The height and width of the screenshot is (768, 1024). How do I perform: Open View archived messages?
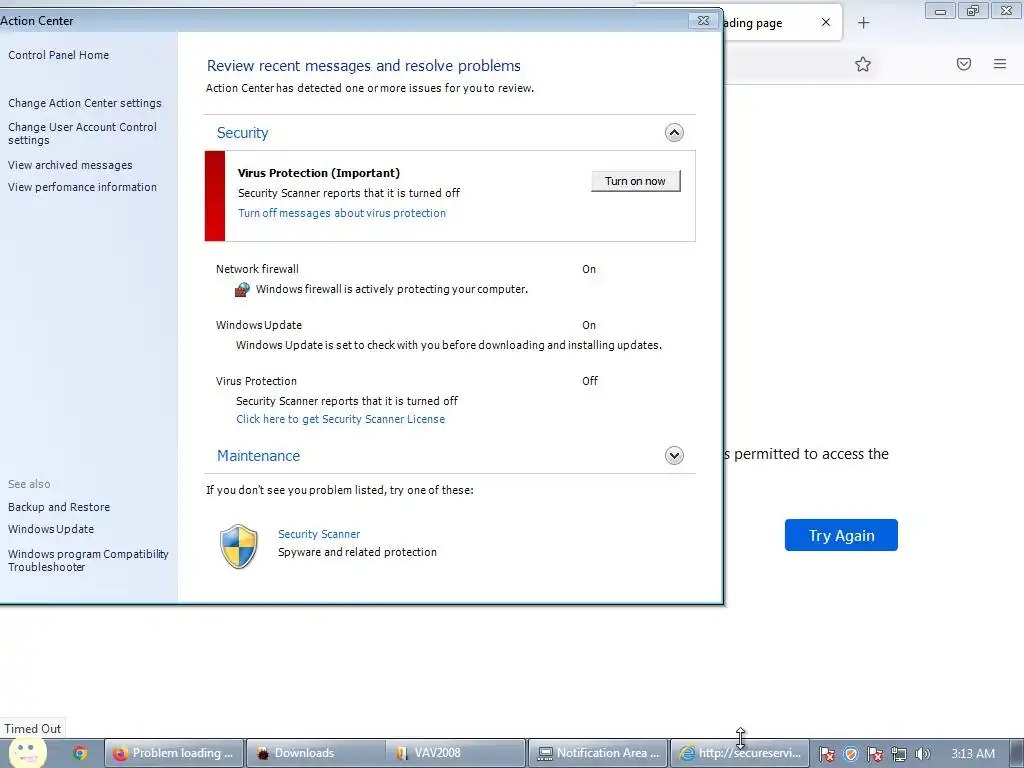[x=70, y=165]
